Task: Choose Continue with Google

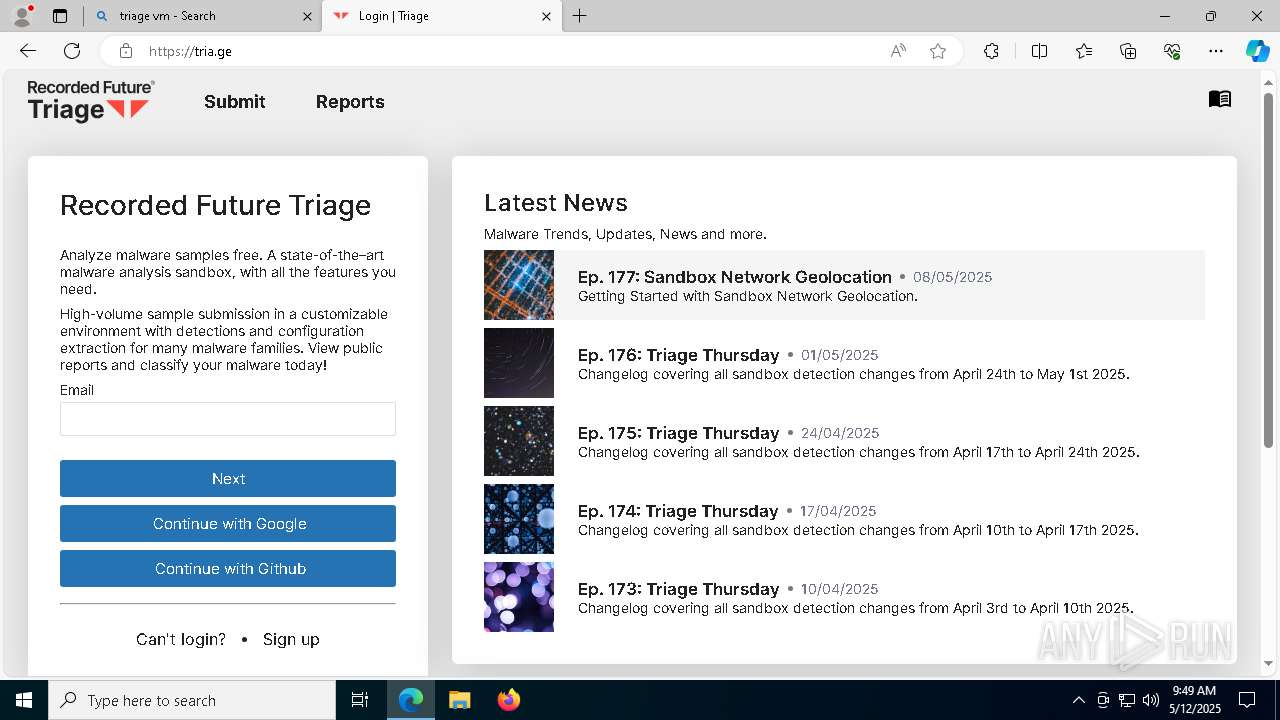Action: click(x=228, y=524)
